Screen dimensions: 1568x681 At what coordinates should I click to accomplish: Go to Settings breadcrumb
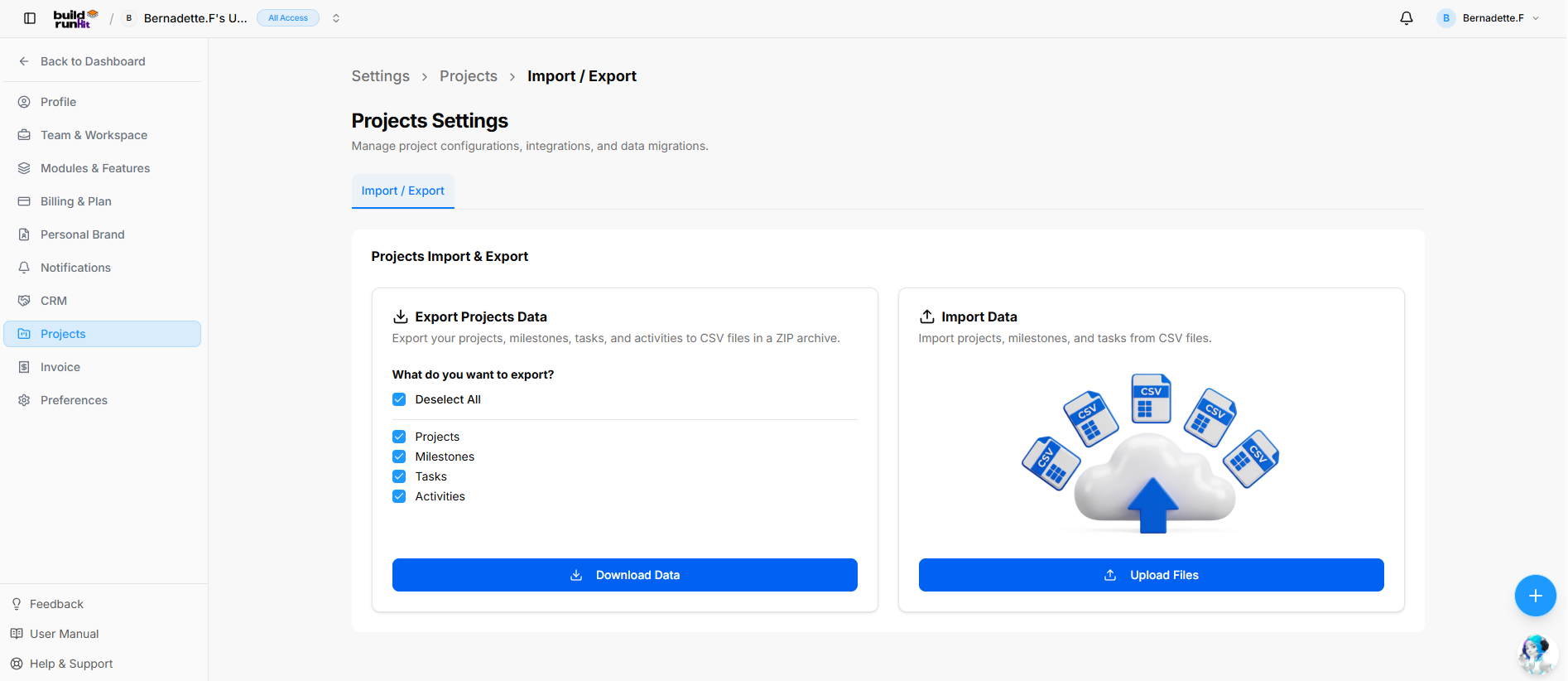[381, 76]
